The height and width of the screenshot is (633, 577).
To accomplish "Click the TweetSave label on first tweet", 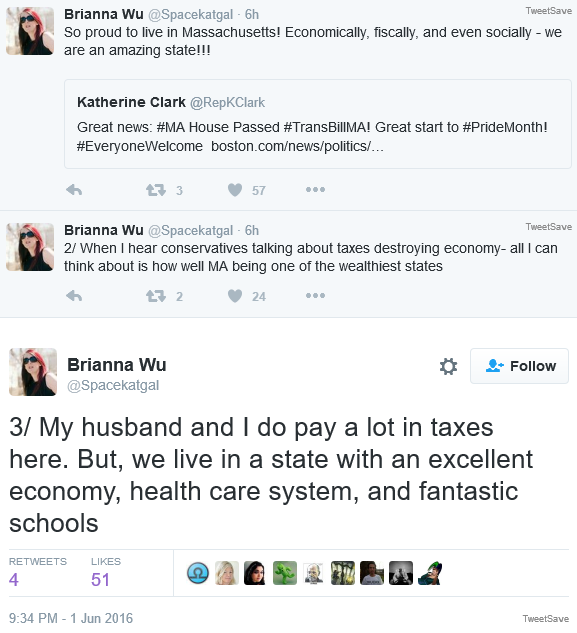I will 548,11.
